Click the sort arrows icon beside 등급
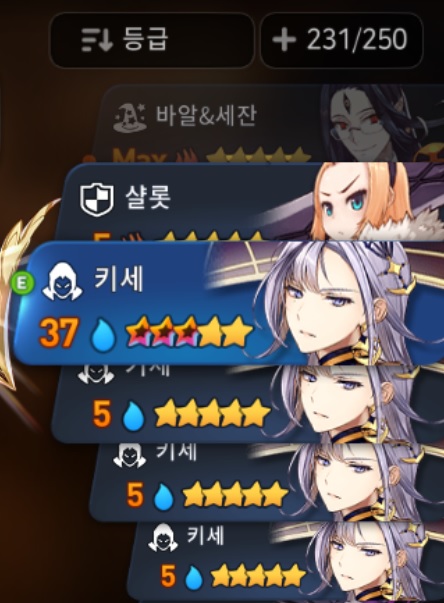This screenshot has width=444, height=603. [x=97, y=40]
